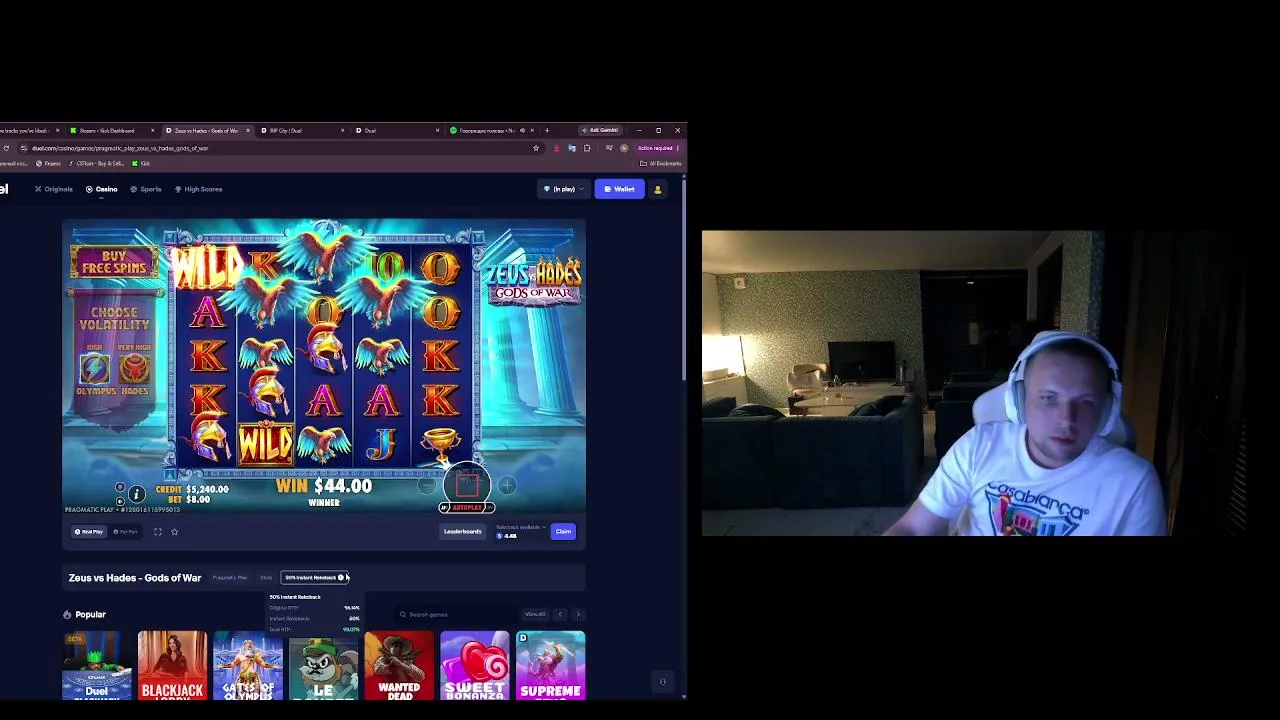Open the Duel Blackjack game thumbnail
The height and width of the screenshot is (720, 1280).
(x=96, y=665)
